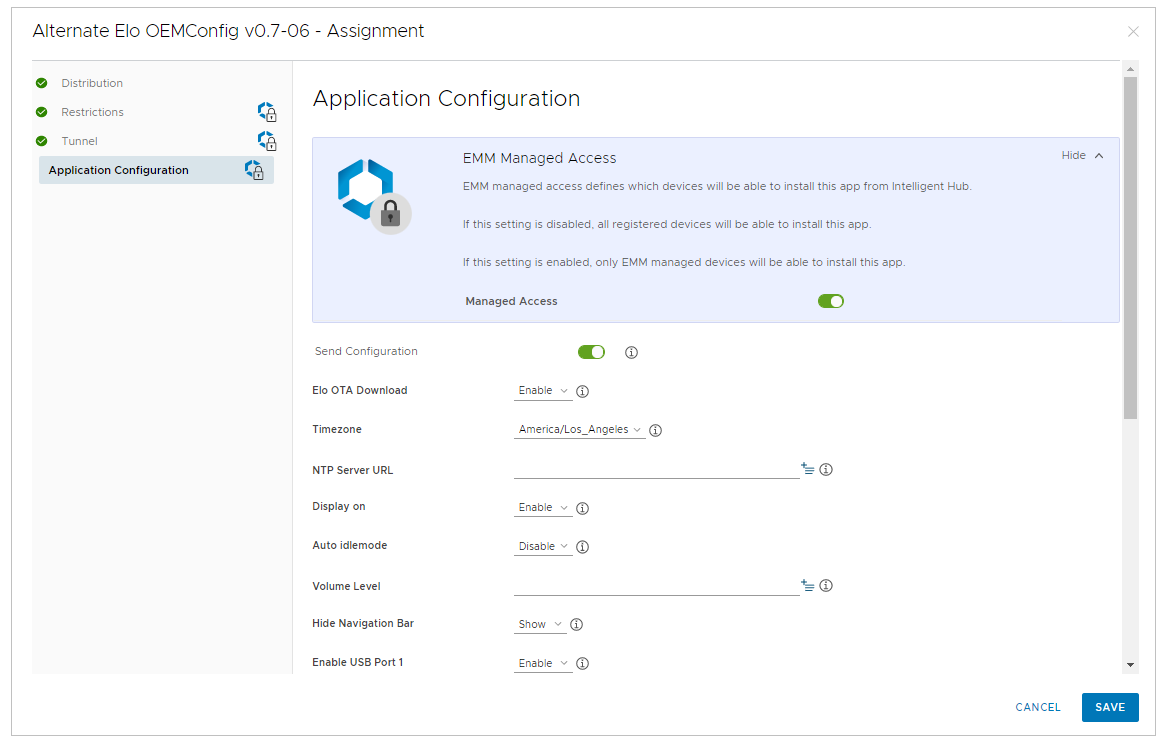
Task: Open the Elo OTA Download dropdown
Action: (x=543, y=391)
